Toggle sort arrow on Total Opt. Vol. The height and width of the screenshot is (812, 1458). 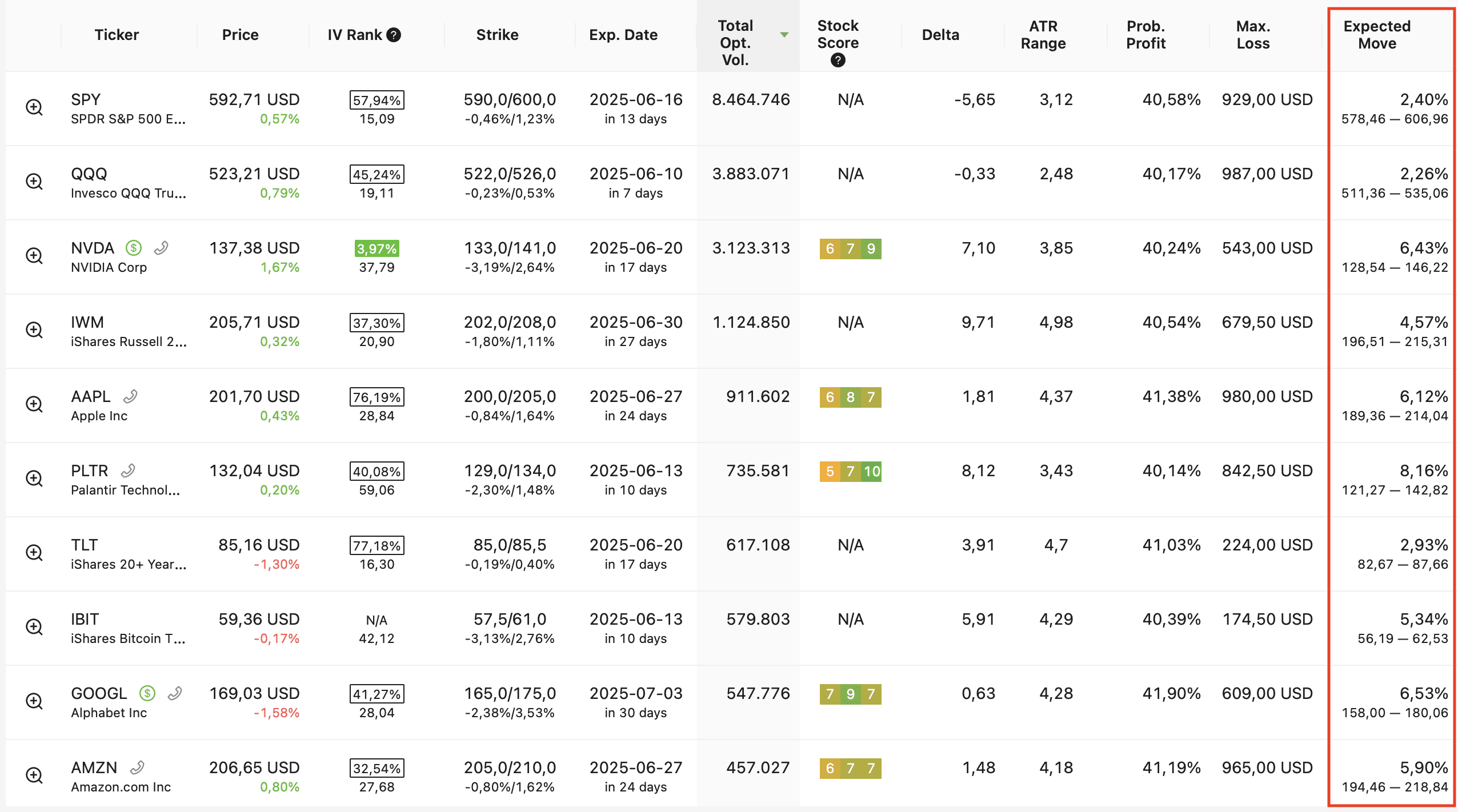[784, 35]
